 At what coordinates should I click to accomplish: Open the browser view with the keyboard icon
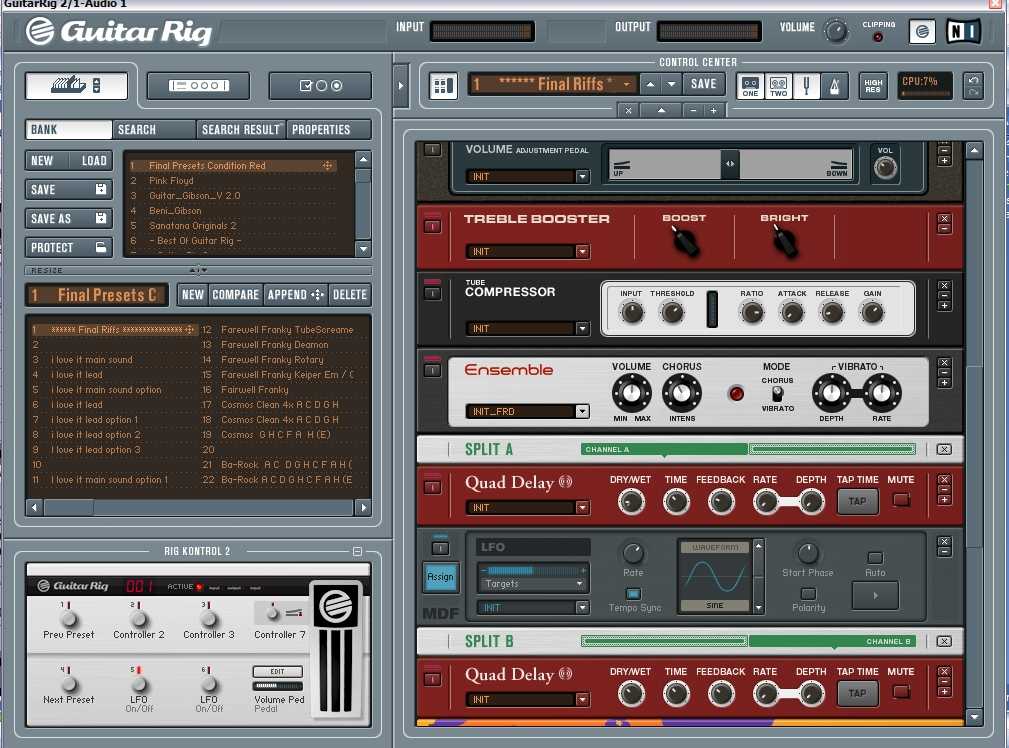[x=77, y=85]
